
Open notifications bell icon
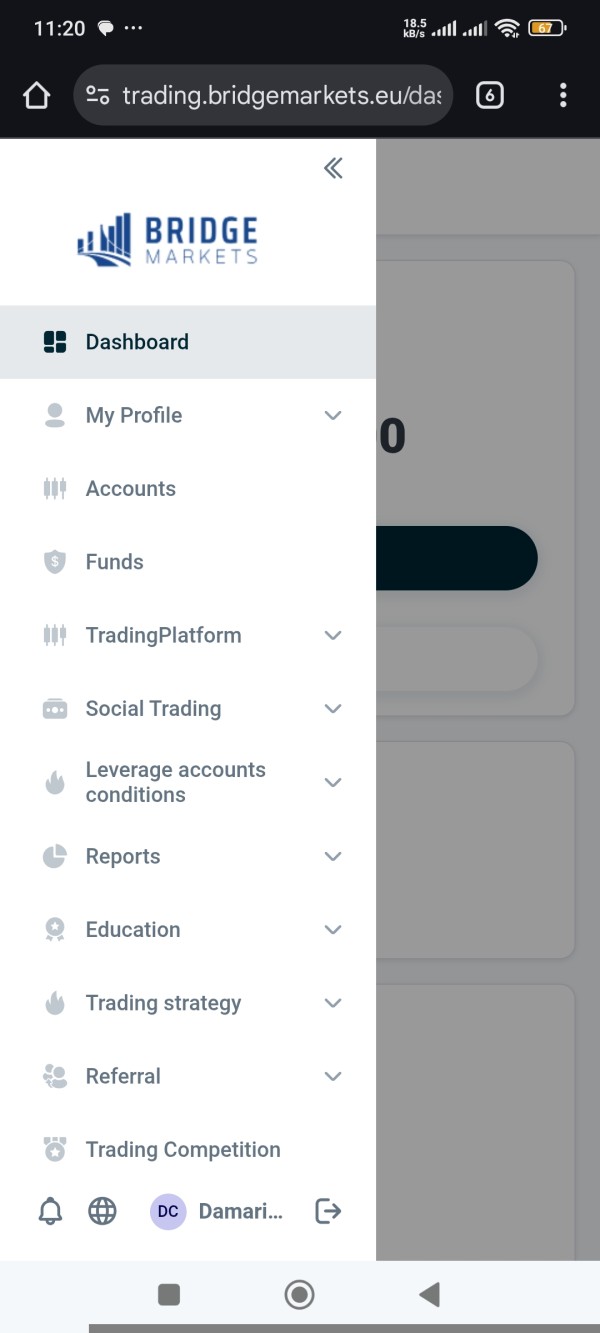tap(50, 1212)
